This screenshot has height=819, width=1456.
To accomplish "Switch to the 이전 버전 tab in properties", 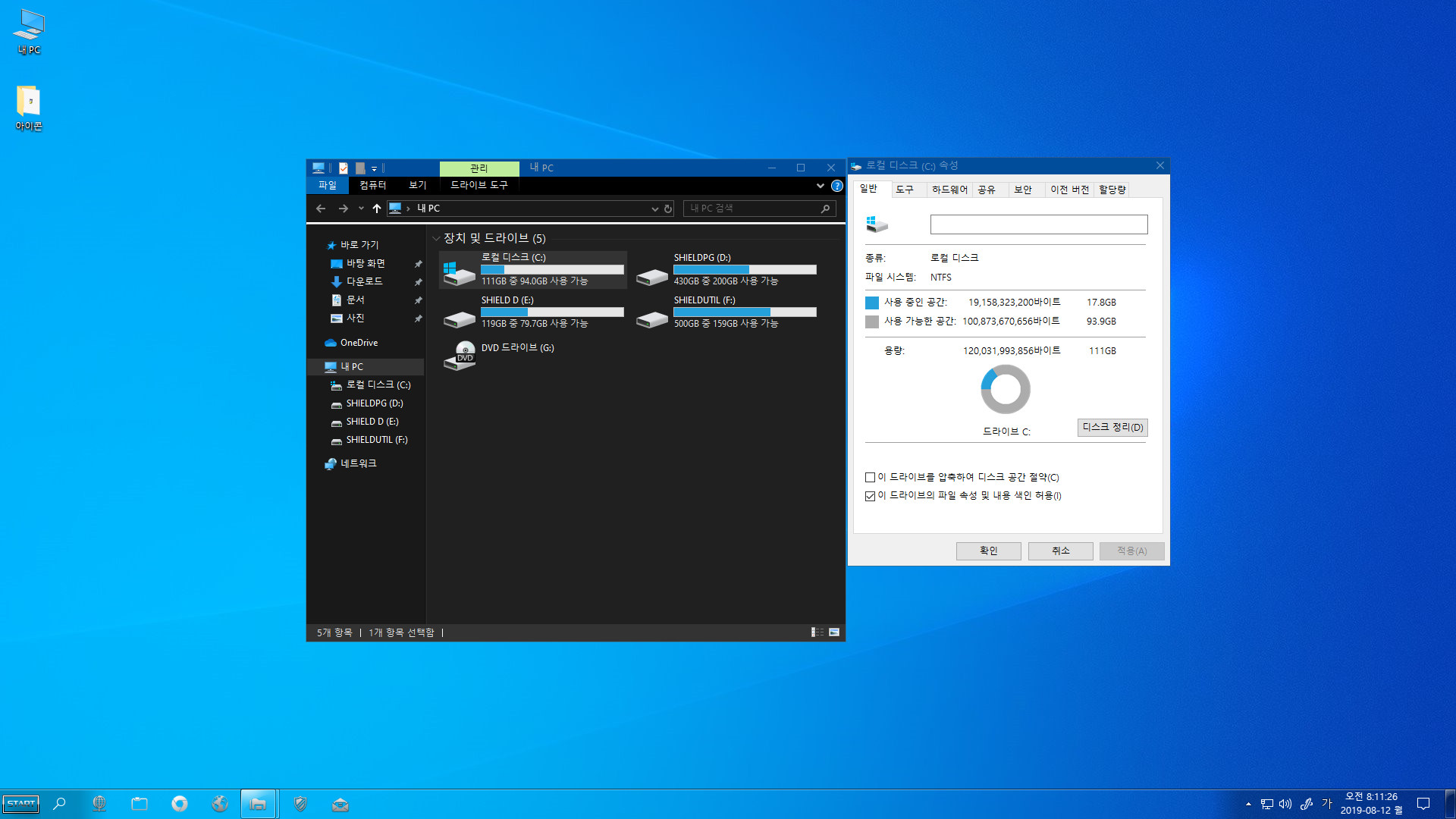I will pyautogui.click(x=1069, y=190).
